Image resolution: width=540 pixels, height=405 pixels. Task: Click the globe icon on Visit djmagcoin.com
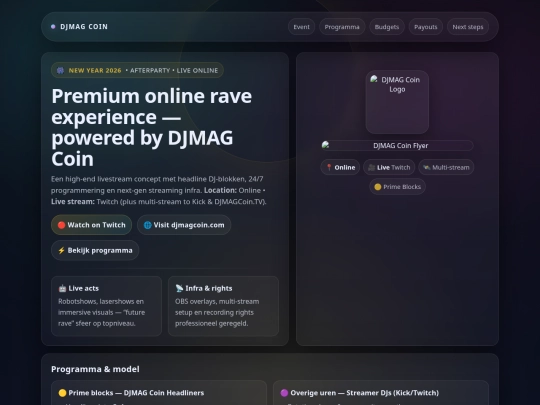tap(147, 225)
